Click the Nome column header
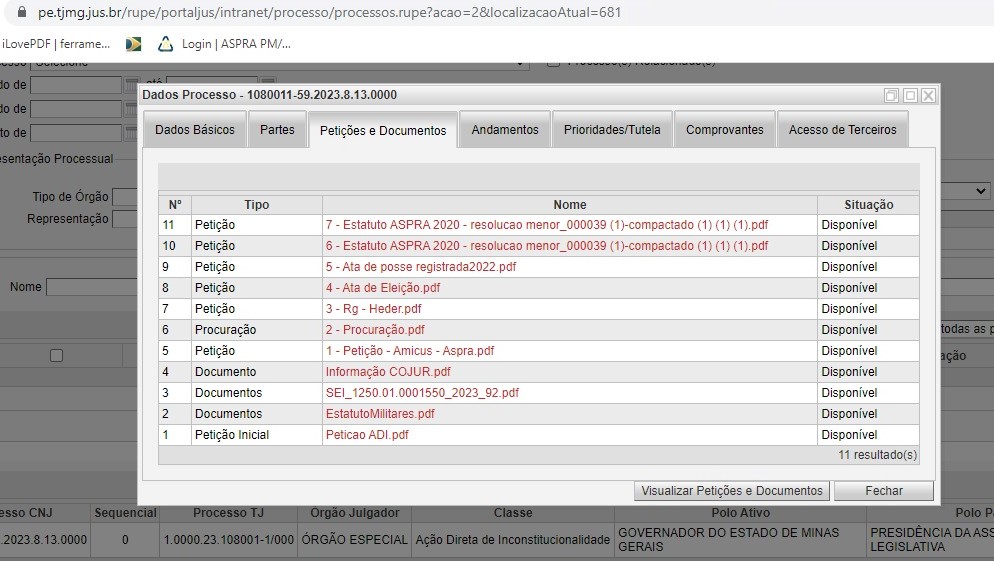 point(569,204)
